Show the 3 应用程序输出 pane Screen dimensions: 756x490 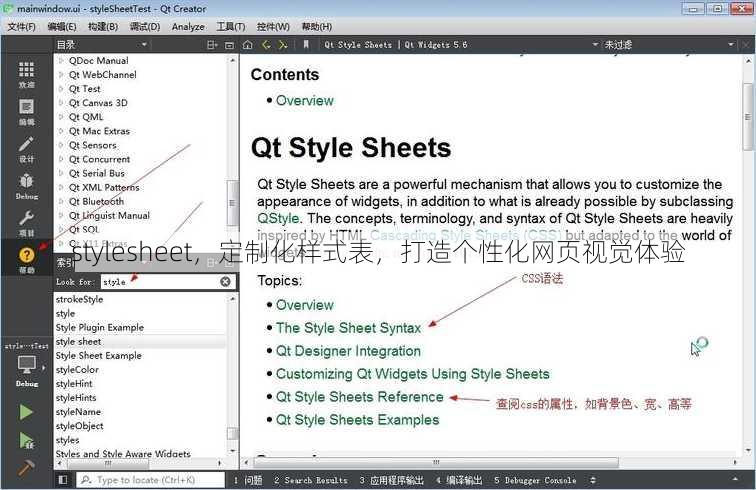[392, 480]
